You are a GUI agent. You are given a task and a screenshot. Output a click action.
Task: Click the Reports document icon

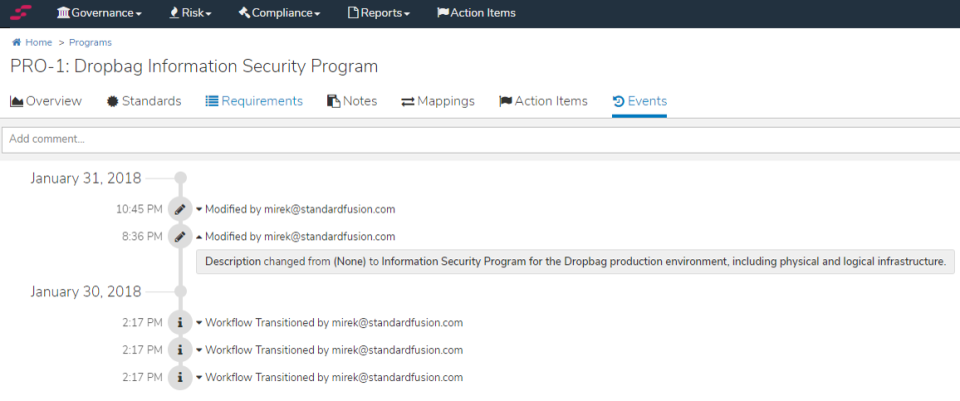coord(353,13)
